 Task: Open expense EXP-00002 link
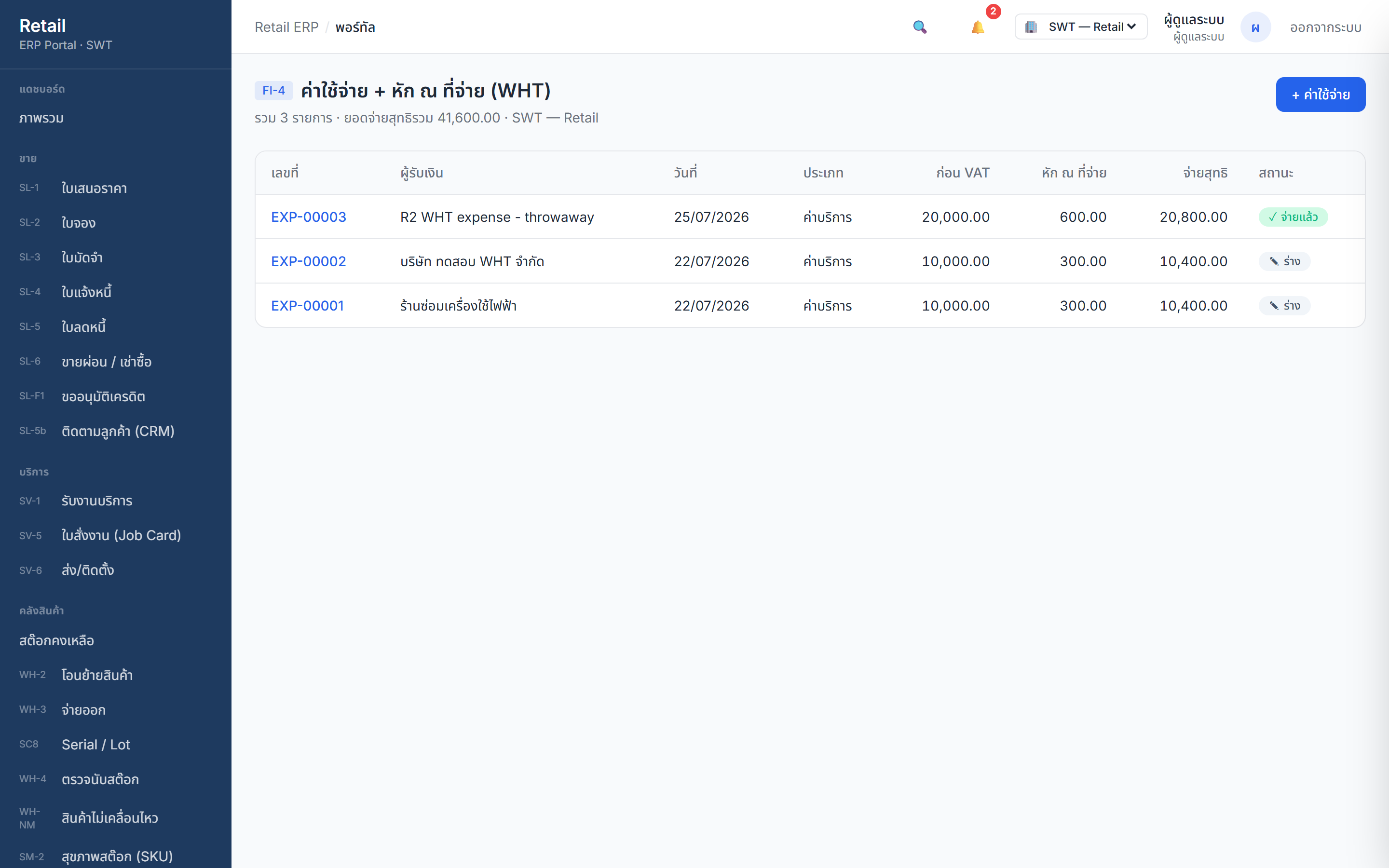click(308, 261)
